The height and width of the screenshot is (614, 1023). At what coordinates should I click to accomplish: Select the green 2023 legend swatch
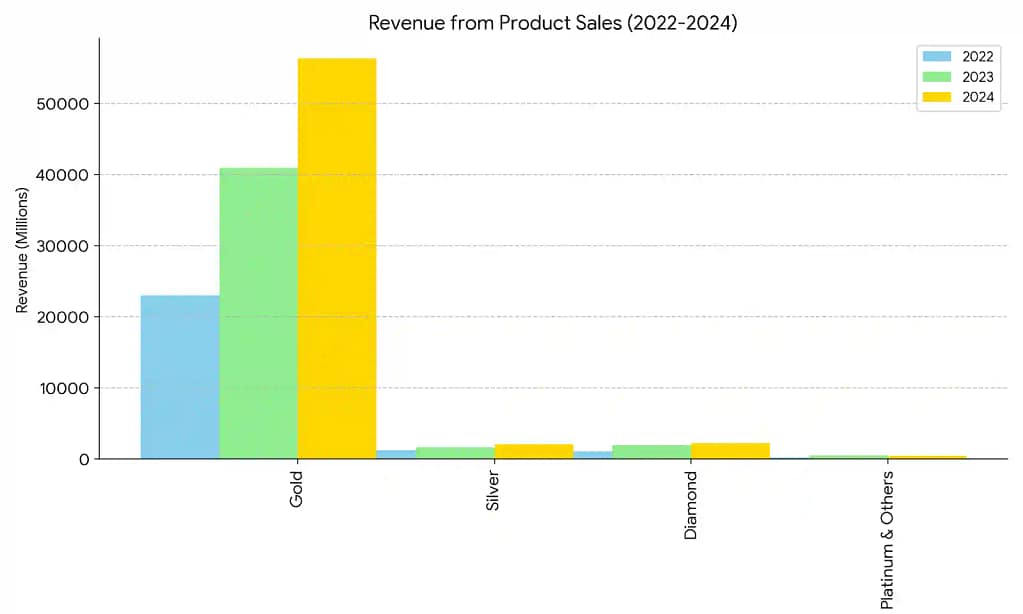point(936,77)
